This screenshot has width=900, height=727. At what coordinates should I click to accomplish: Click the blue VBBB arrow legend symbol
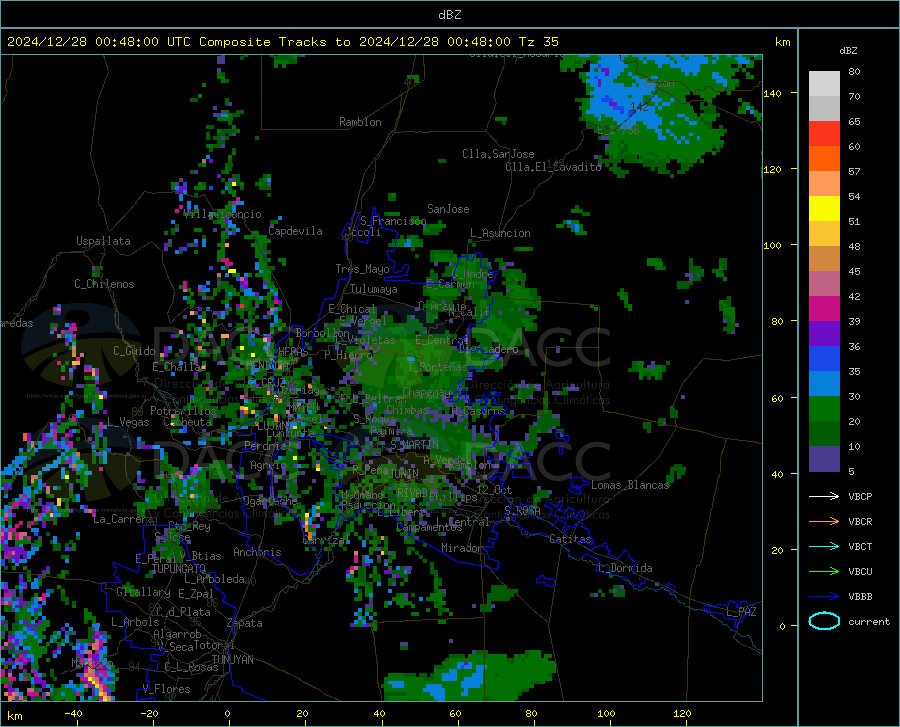pos(824,597)
